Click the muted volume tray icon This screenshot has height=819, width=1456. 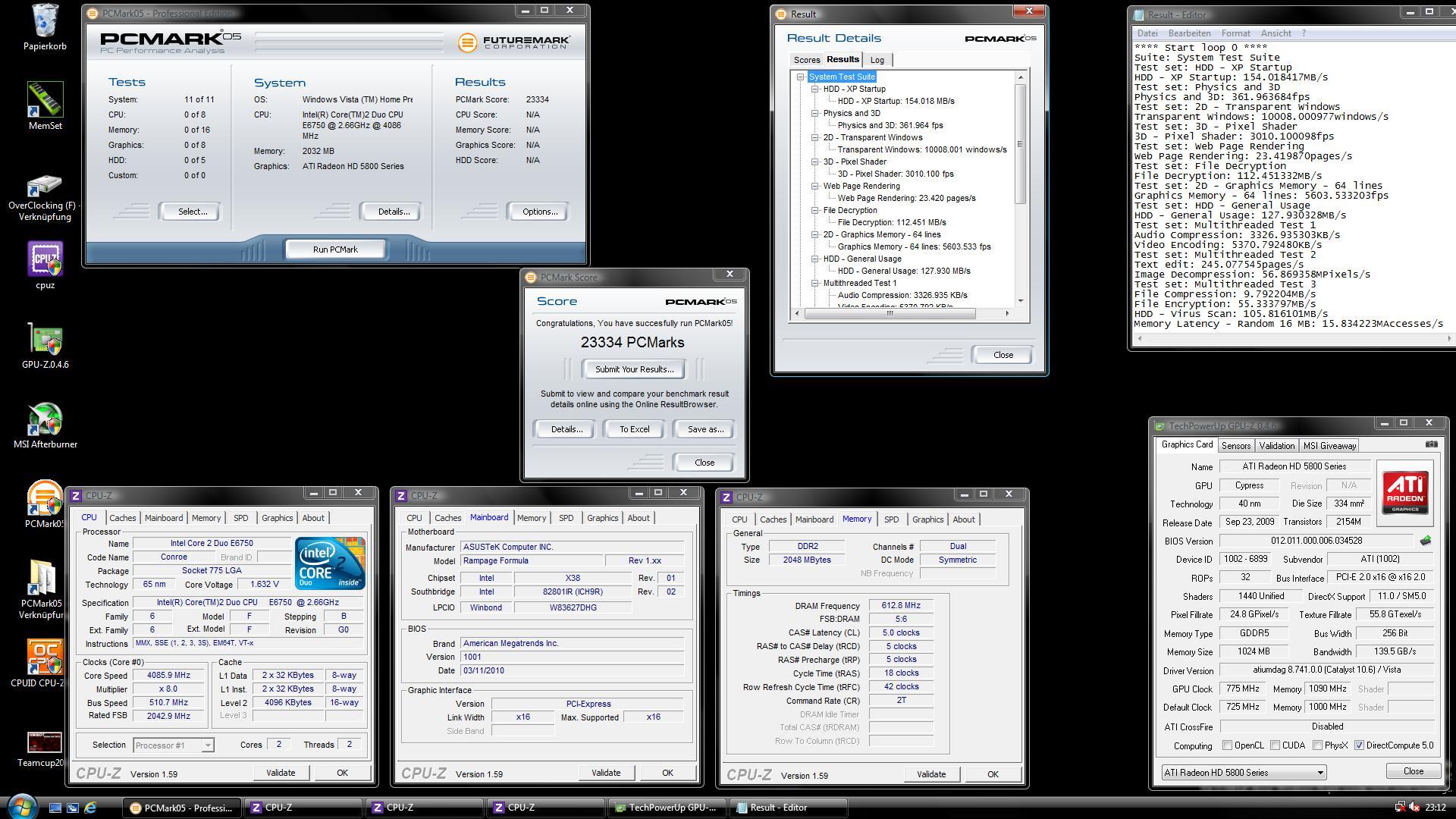coord(1414,807)
